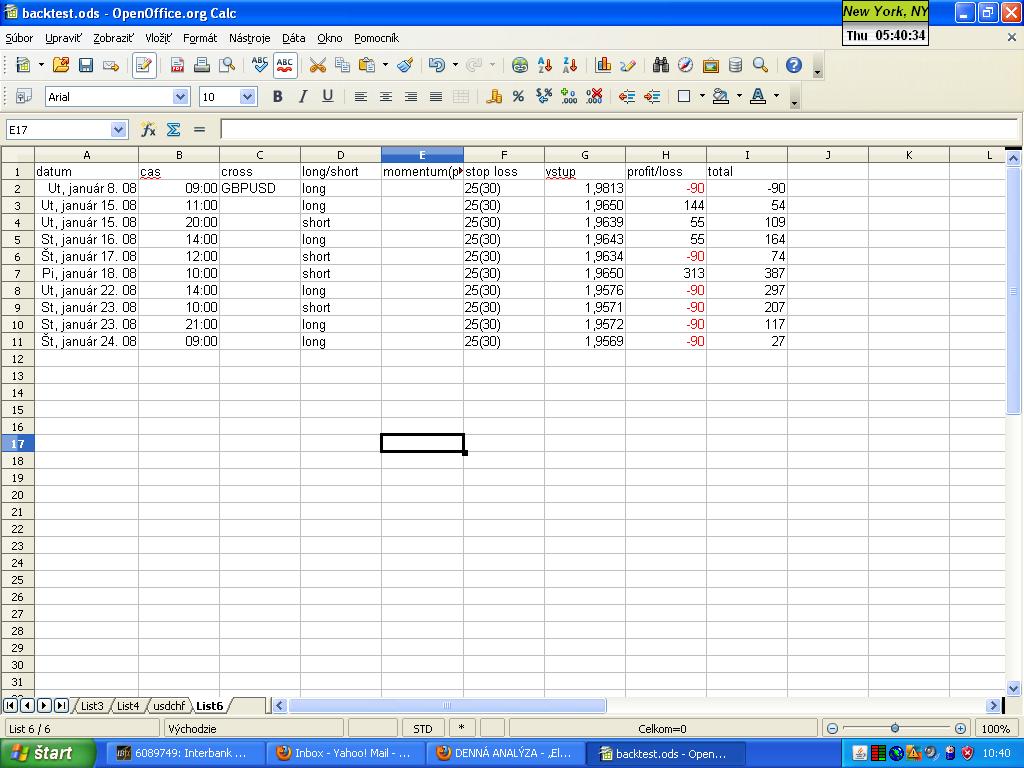Toggle Bold formatting

click(x=277, y=97)
